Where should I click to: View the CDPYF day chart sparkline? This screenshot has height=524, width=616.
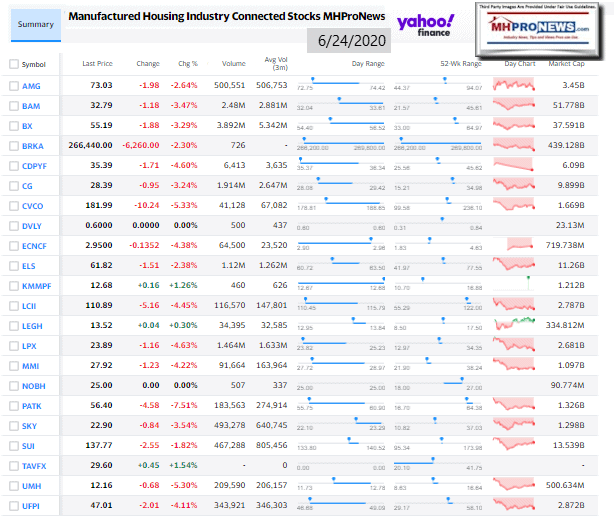point(519,165)
